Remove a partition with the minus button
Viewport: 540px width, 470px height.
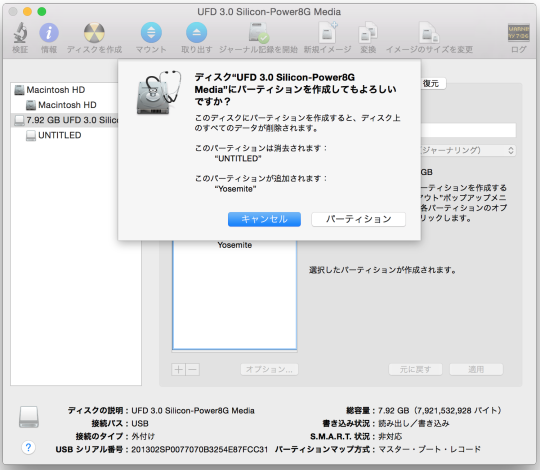193,369
